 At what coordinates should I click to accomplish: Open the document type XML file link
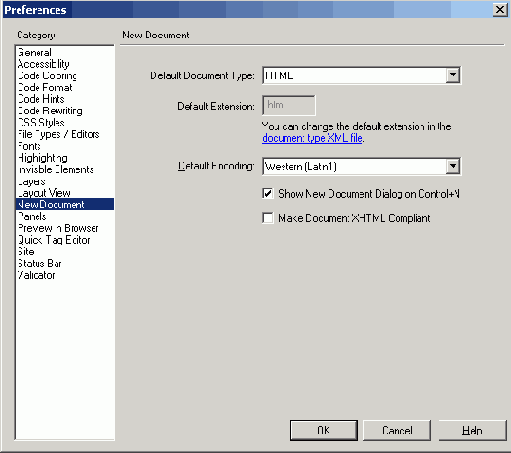tap(312, 138)
